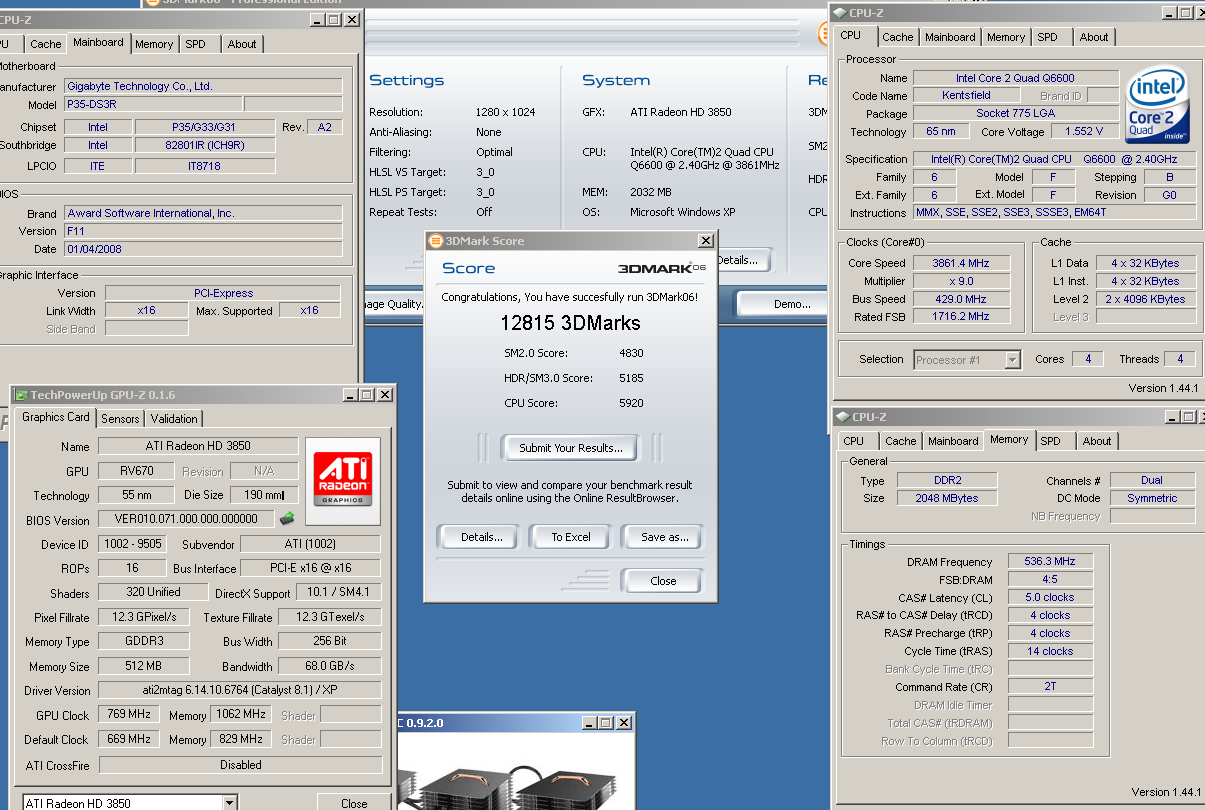The width and height of the screenshot is (1205, 810).
Task: Select the Graphics Card tab in GPU-Z
Action: [x=56, y=418]
